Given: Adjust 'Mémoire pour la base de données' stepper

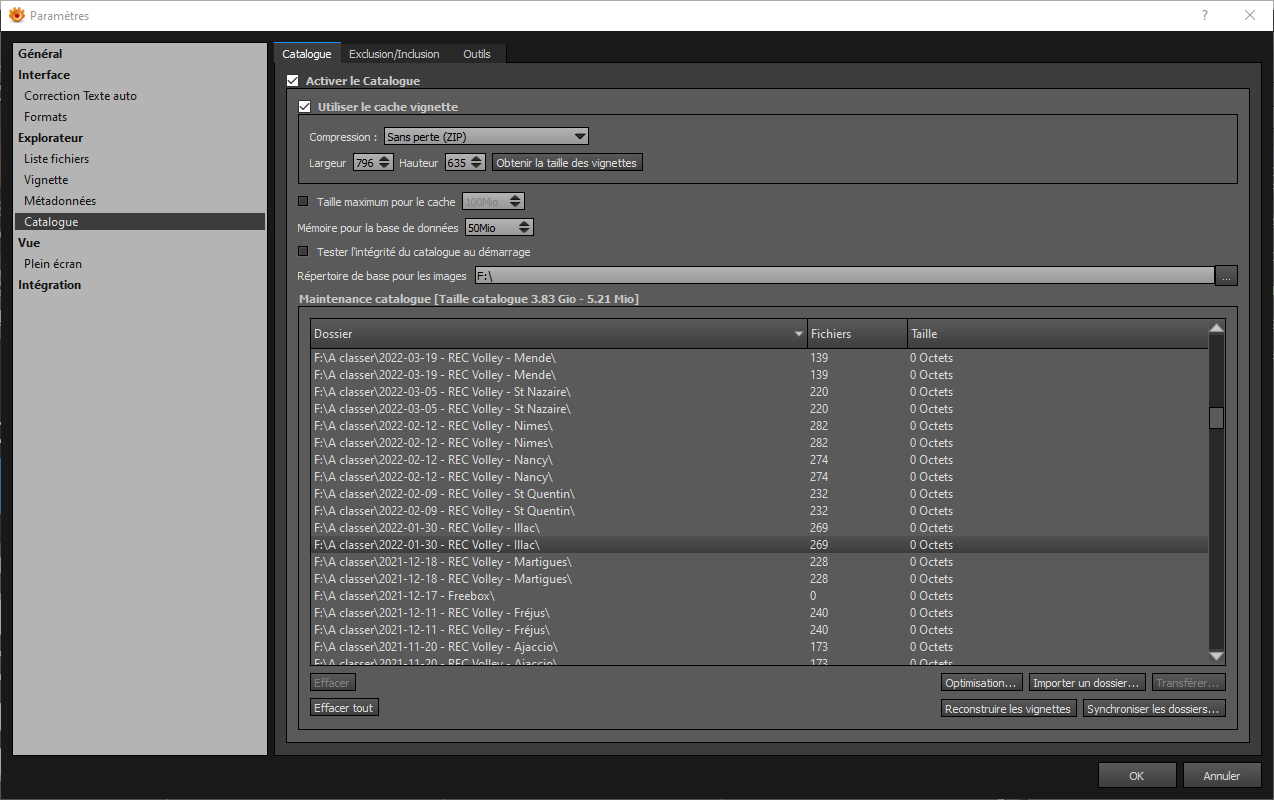Looking at the screenshot, I should (525, 228).
